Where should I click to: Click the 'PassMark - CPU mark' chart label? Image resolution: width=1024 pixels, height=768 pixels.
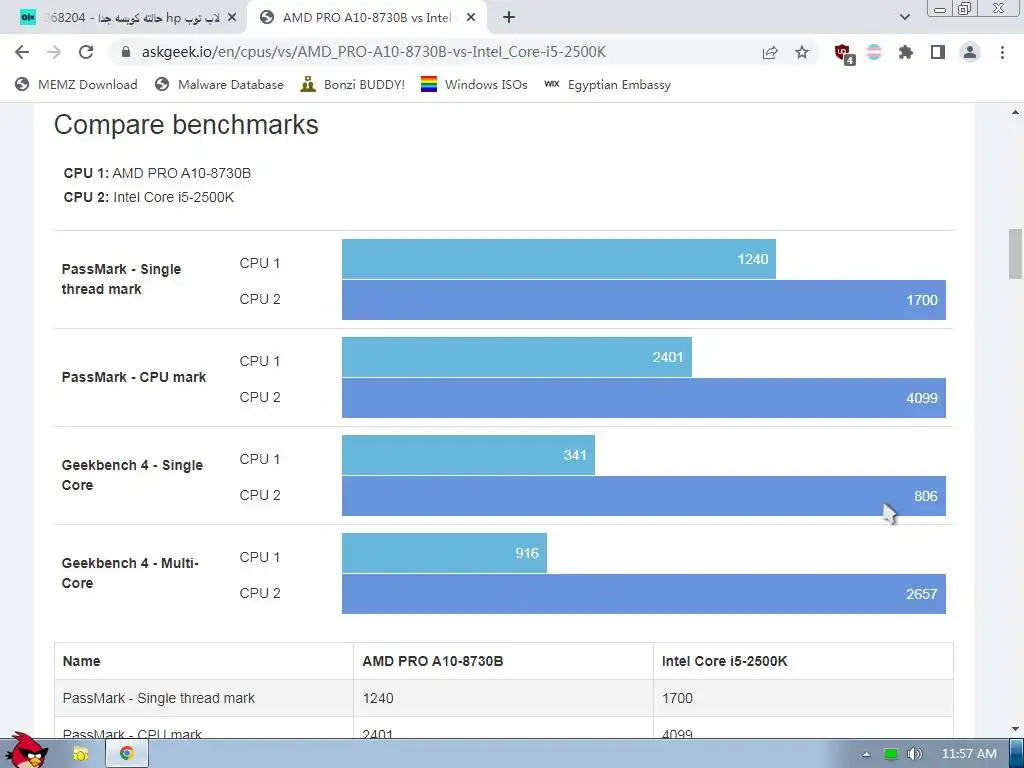pyautogui.click(x=134, y=377)
